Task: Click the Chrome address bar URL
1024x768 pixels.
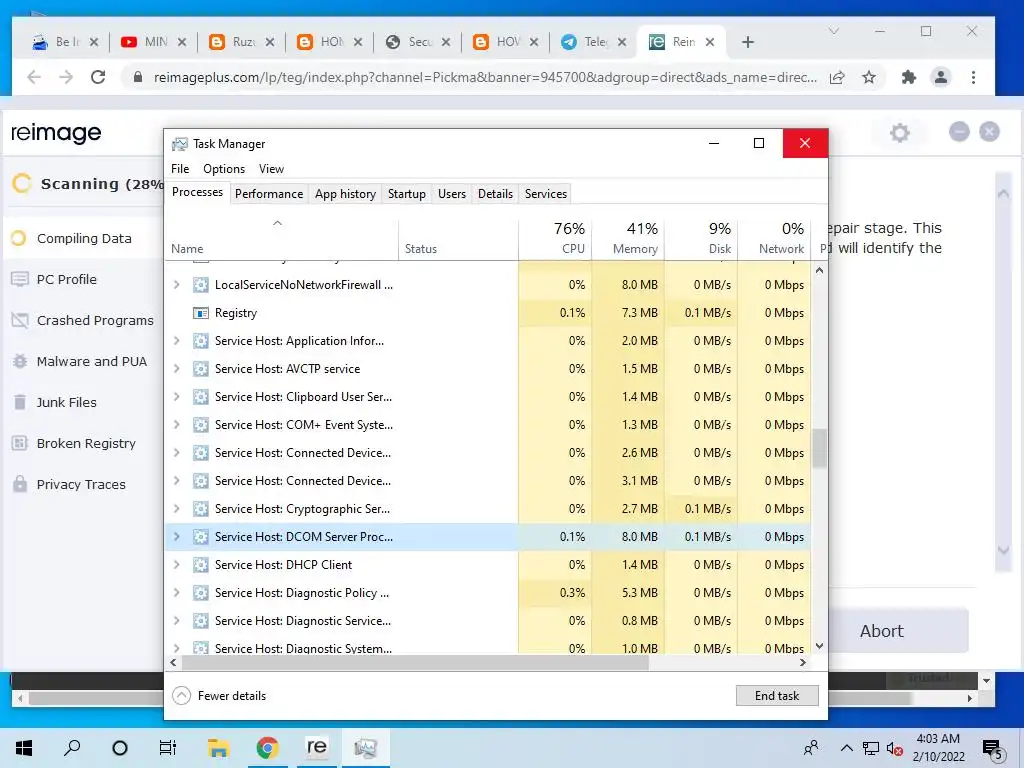Action: 485,78
